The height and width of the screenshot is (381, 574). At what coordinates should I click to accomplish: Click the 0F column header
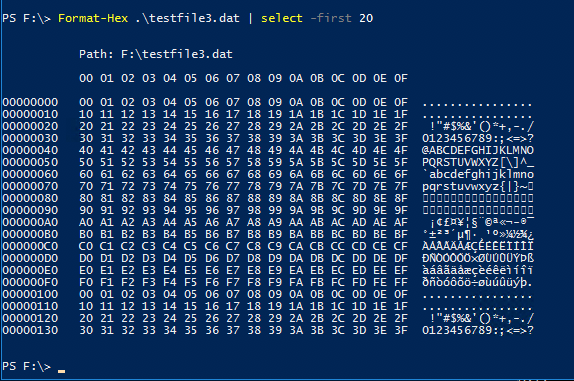pyautogui.click(x=401, y=78)
